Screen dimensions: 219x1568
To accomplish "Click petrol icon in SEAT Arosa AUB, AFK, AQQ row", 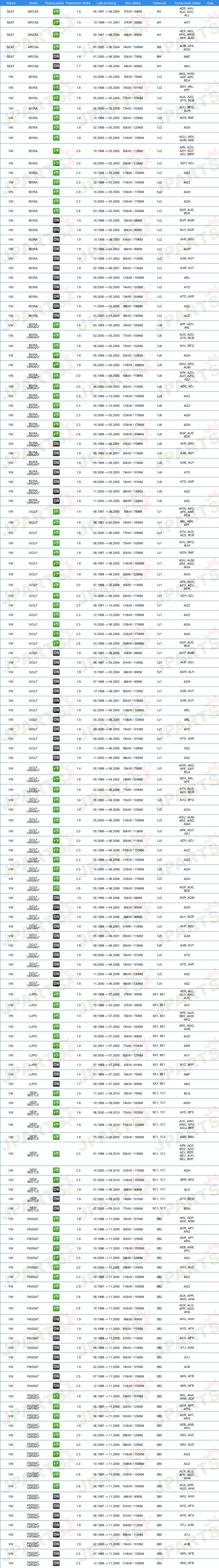I will pyautogui.click(x=56, y=47).
